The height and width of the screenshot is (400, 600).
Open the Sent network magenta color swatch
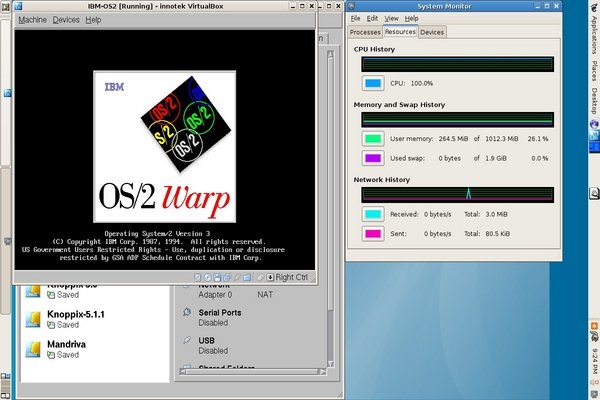(373, 233)
